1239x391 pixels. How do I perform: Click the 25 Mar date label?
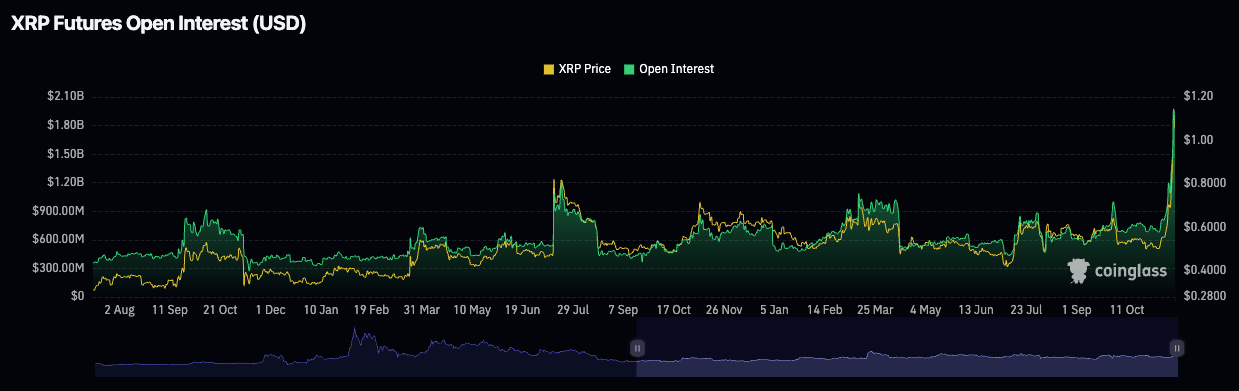click(876, 311)
